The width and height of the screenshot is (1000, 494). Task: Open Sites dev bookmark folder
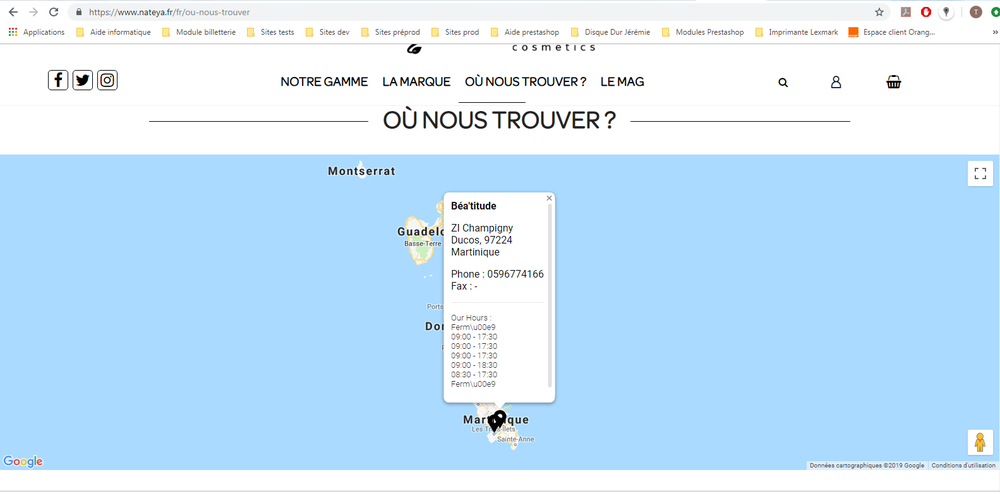coord(327,32)
